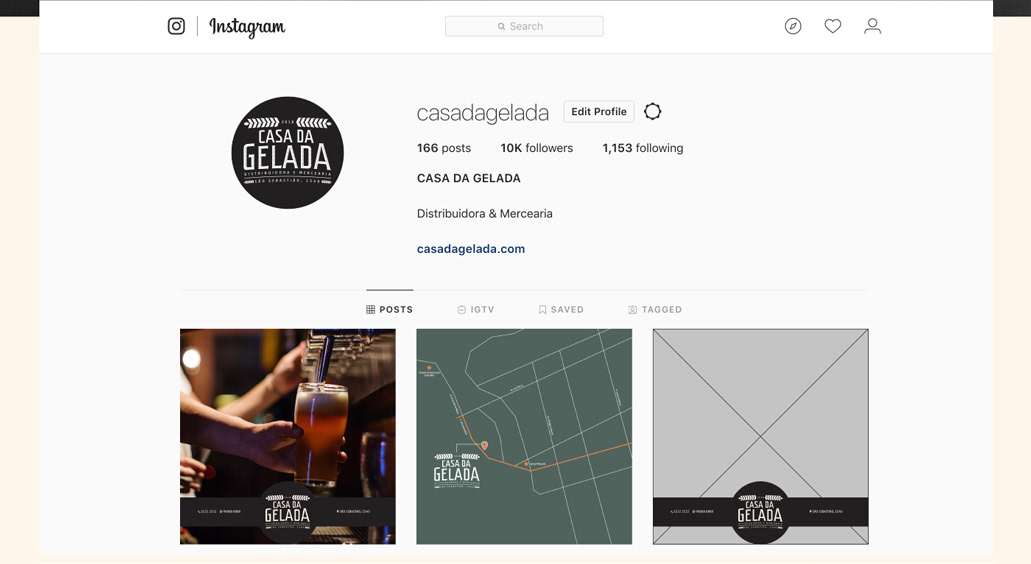The height and width of the screenshot is (564, 1031).
Task: Click the Casa da Gelada profile picture
Action: [x=287, y=153]
